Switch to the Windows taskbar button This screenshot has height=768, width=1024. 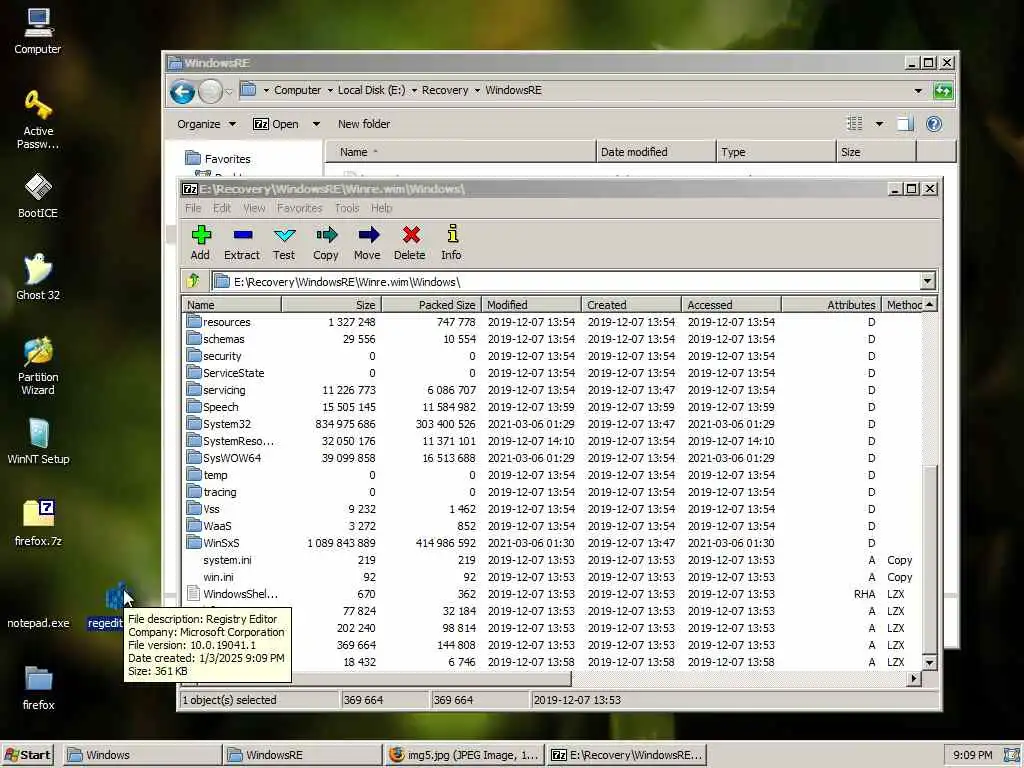click(143, 755)
